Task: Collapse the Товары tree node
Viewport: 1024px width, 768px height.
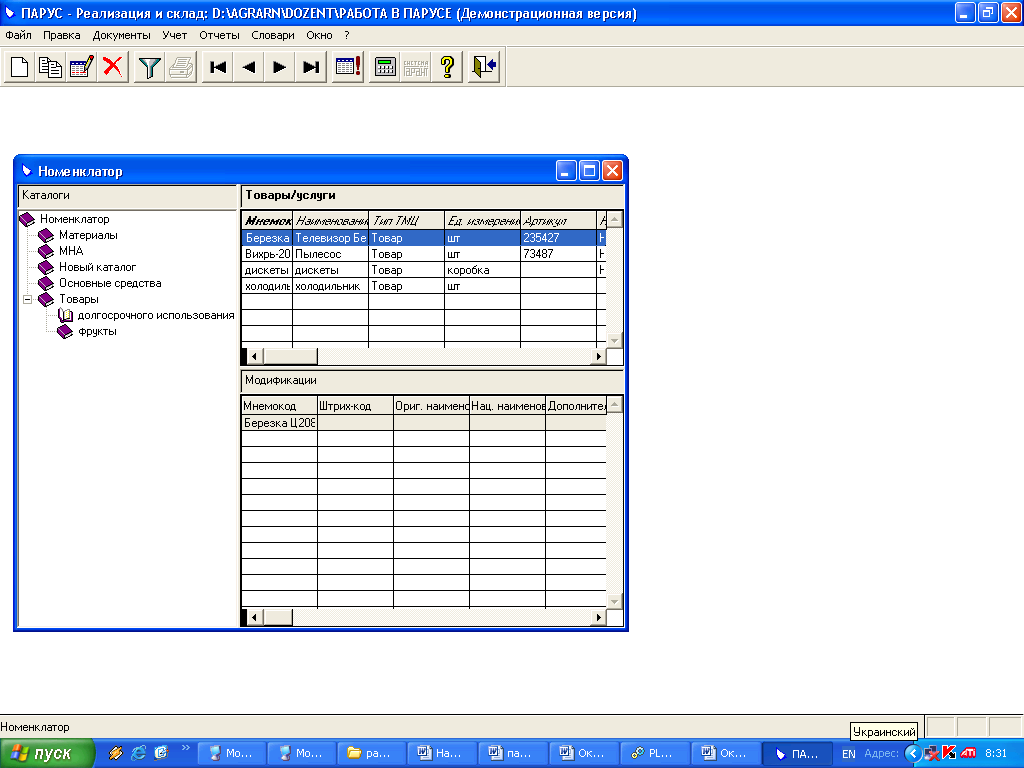Action: (x=27, y=300)
